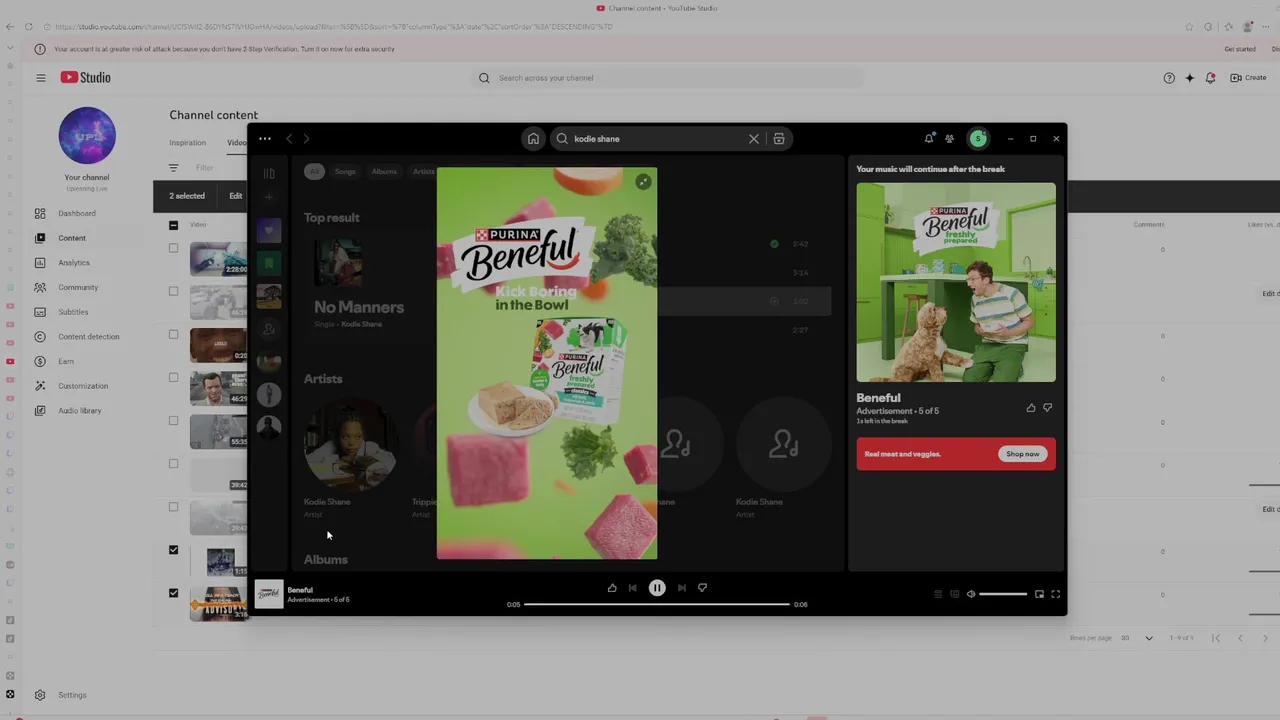The width and height of the screenshot is (1280, 720).
Task: Open Spotify notifications bell
Action: pyautogui.click(x=928, y=139)
